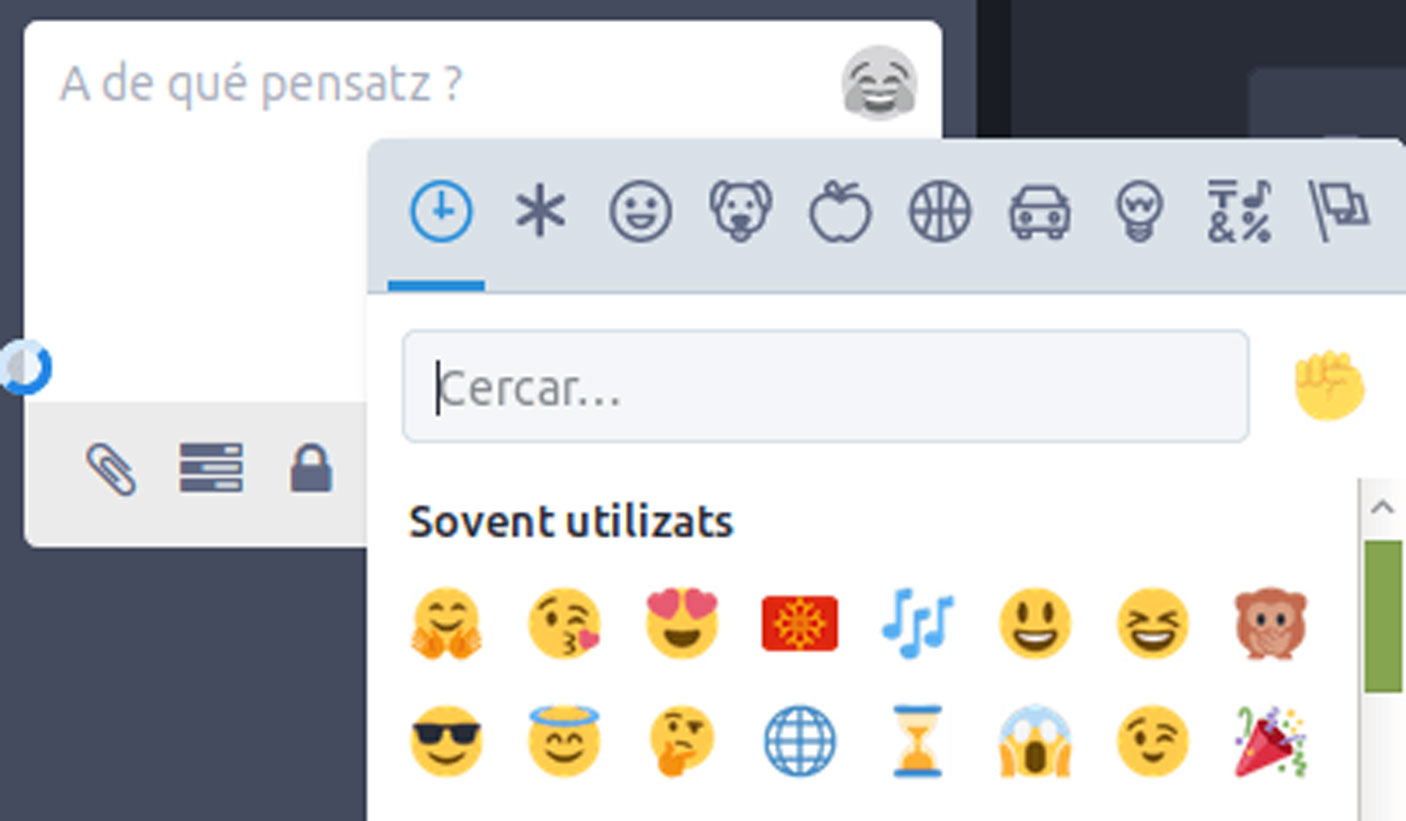The image size is (1406, 821).
Task: Click the emoji list scrollbar up arrow
Action: point(1383,508)
